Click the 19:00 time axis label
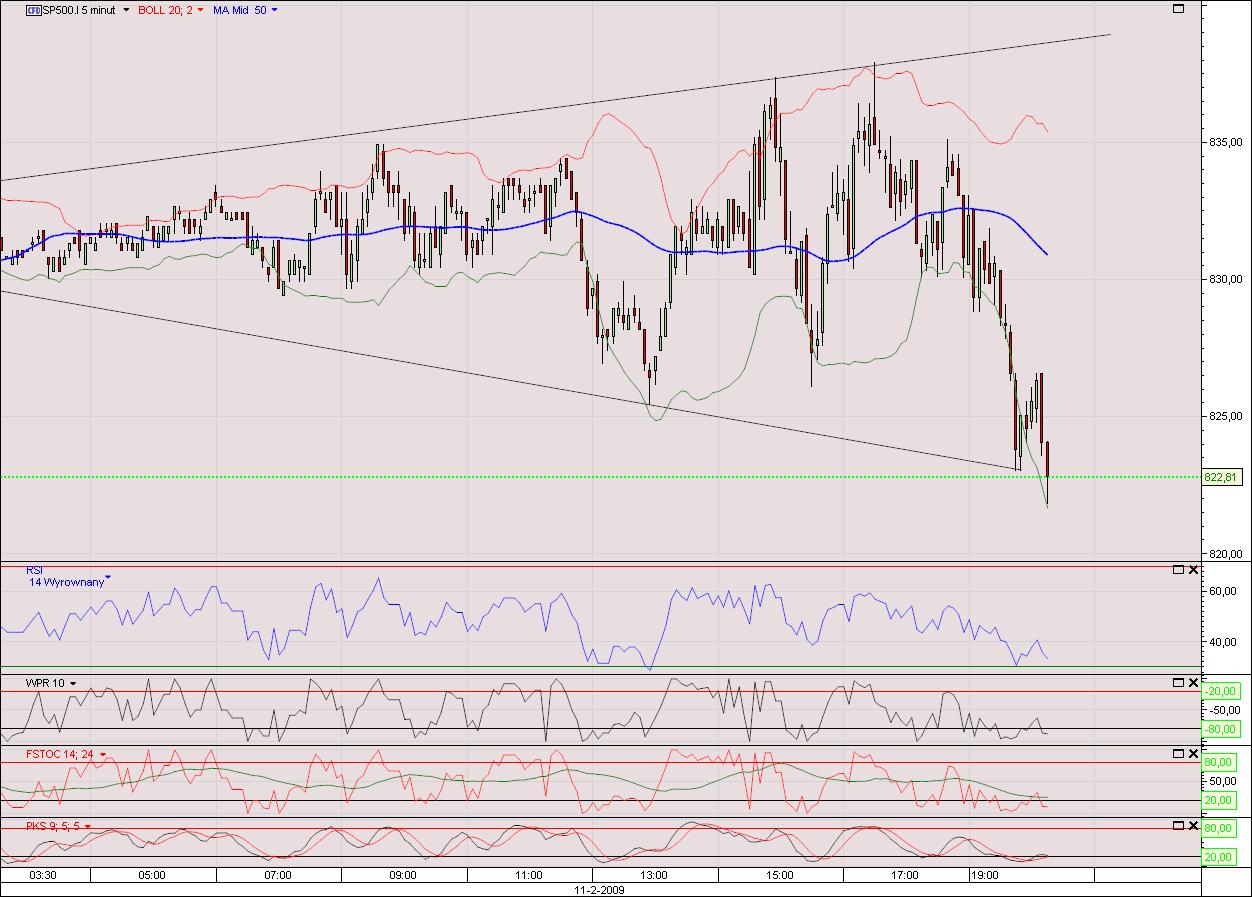 [984, 875]
